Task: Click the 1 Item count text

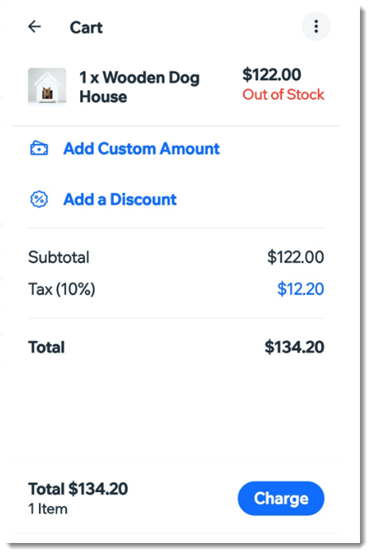Action: (48, 509)
